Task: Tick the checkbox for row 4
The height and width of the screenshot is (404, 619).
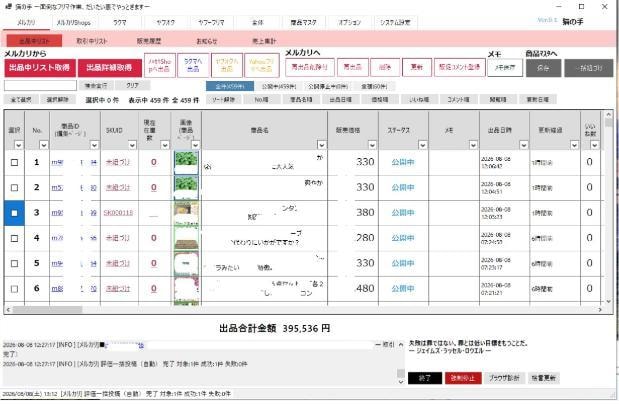Action: [x=14, y=238]
